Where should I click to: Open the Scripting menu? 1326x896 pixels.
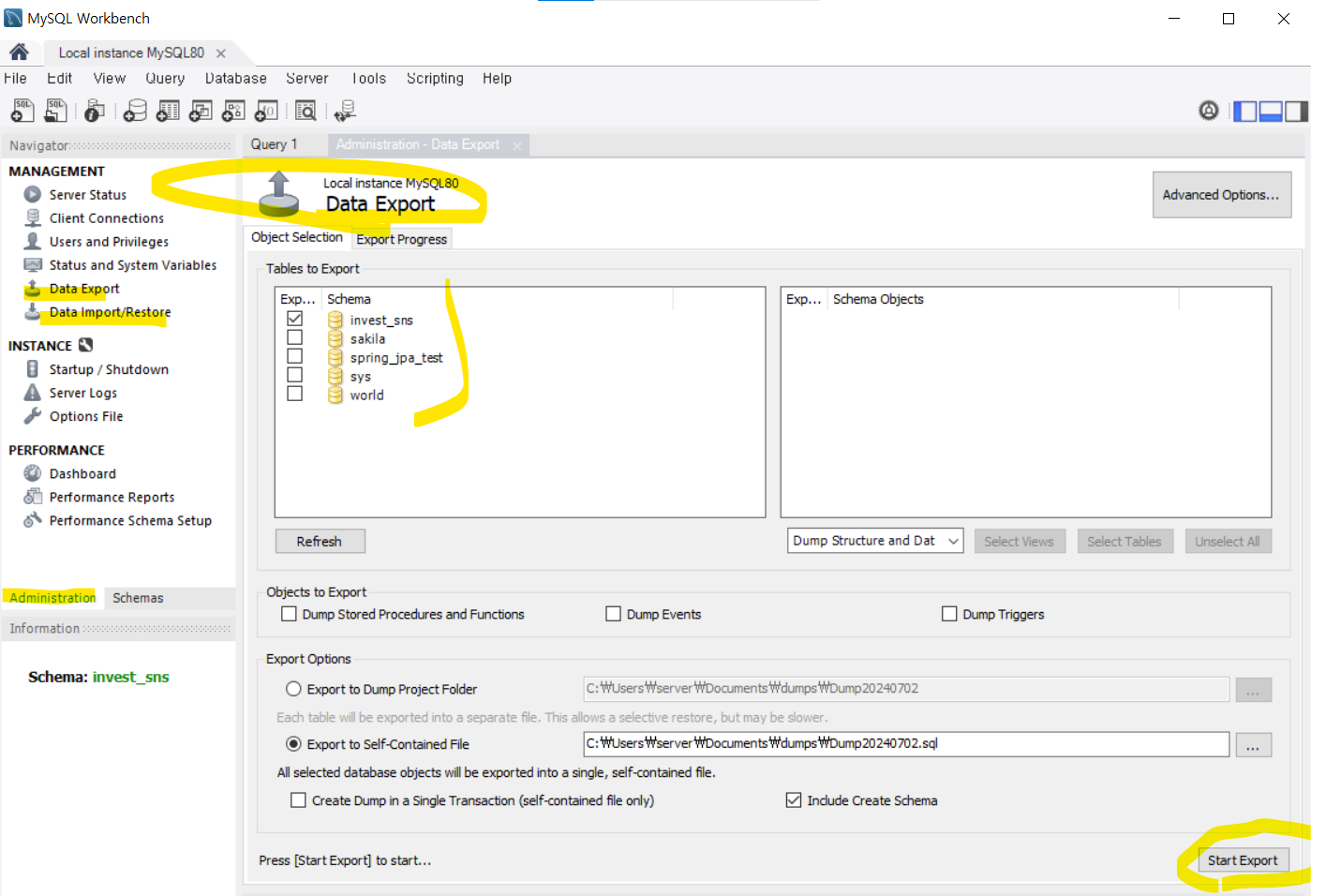coord(435,79)
